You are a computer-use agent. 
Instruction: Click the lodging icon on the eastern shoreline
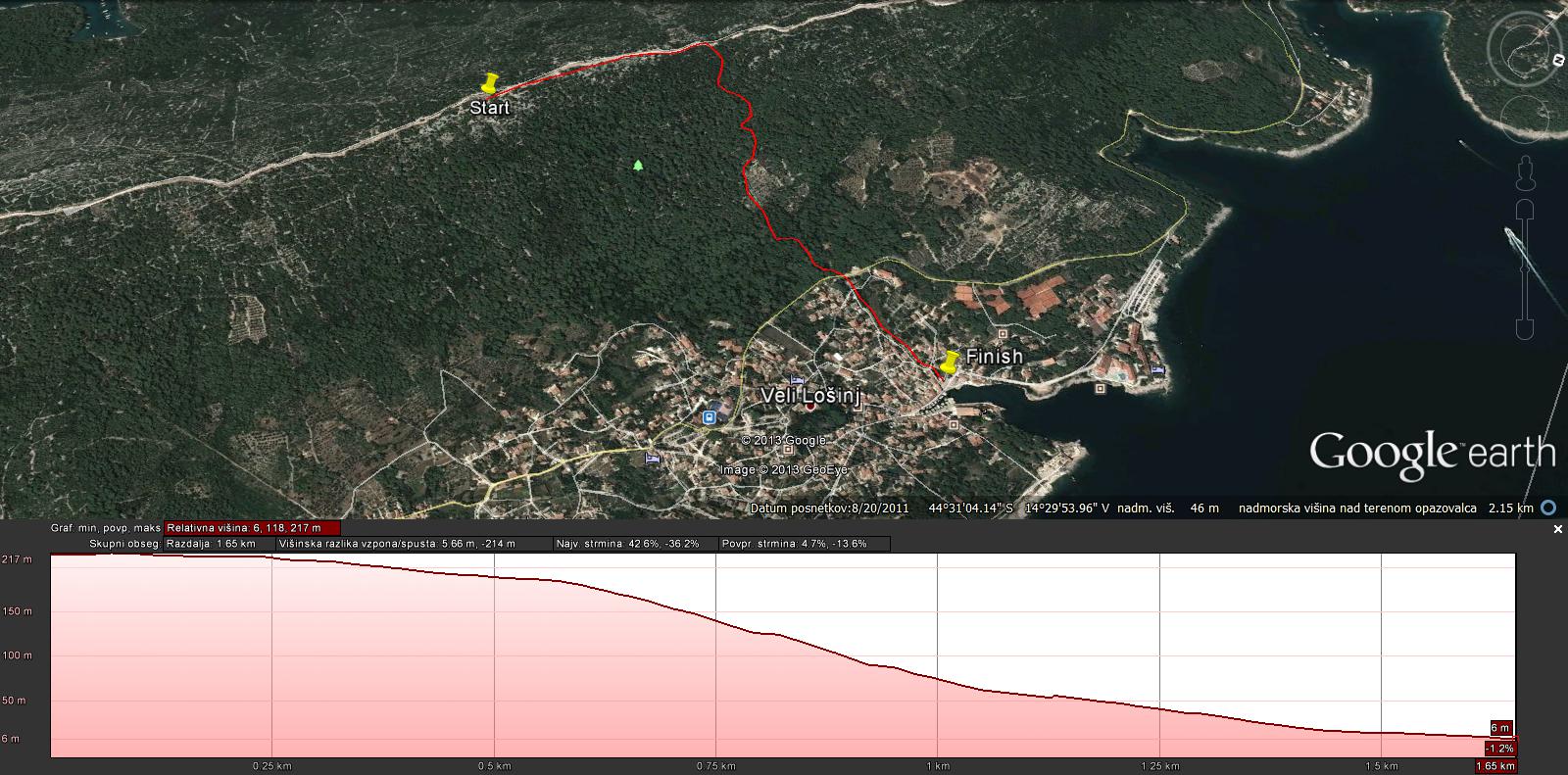pos(1158,369)
